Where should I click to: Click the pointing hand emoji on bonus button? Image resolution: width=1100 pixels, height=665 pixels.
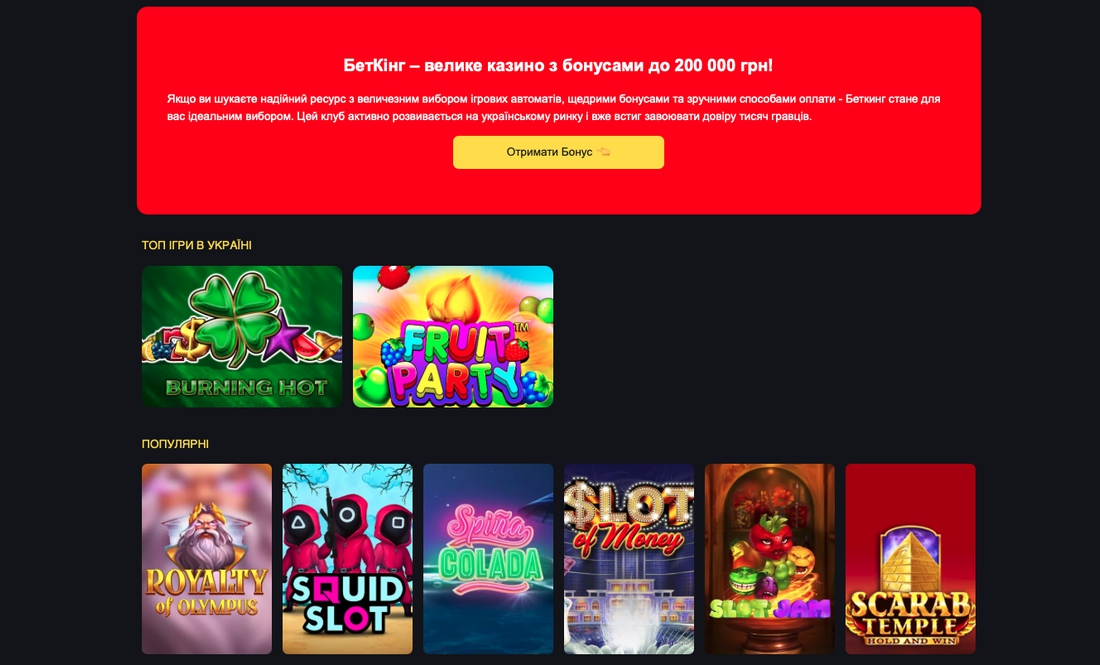pyautogui.click(x=603, y=152)
